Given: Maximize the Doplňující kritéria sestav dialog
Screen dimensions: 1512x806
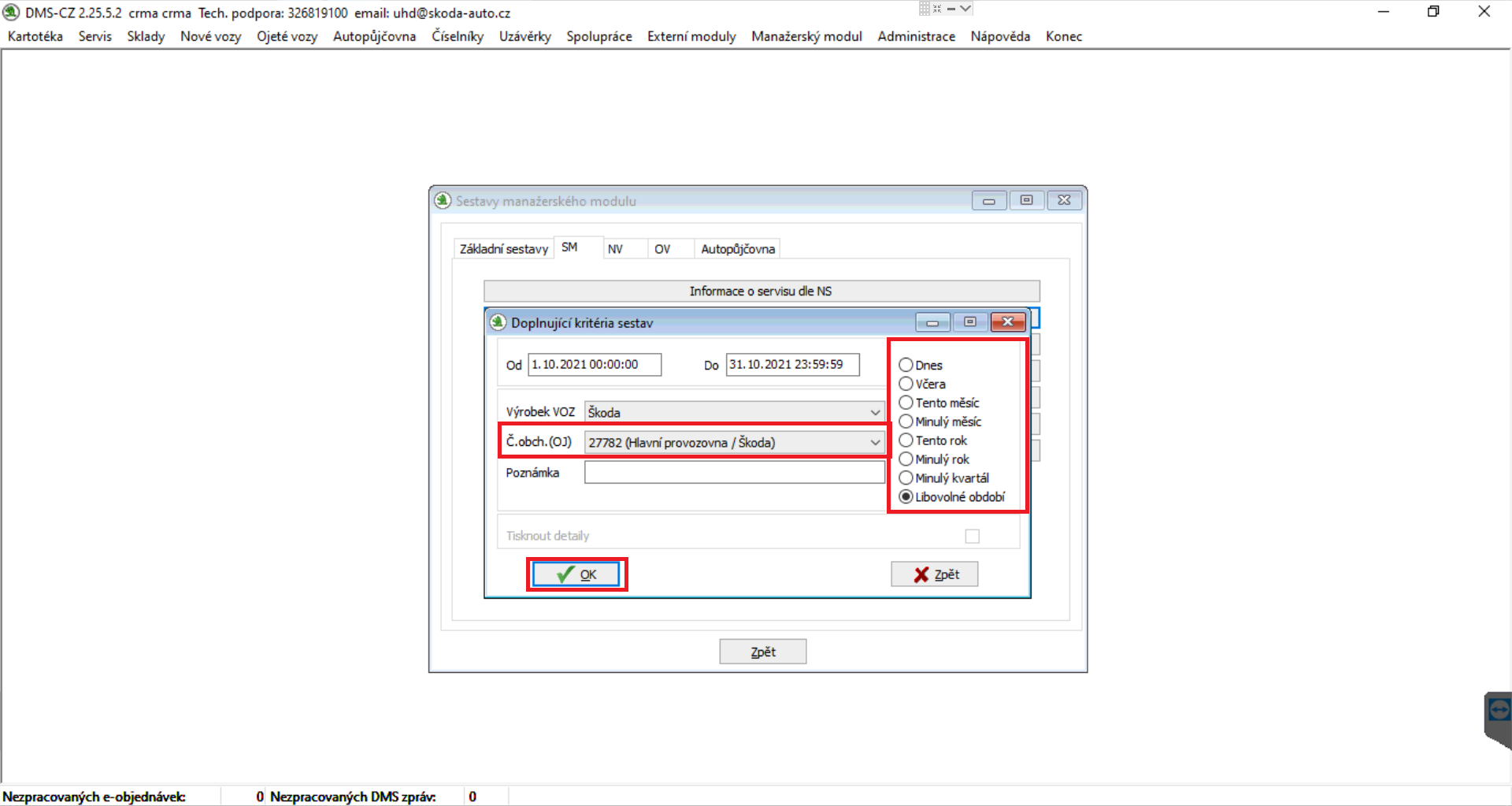Looking at the screenshot, I should pos(969,322).
